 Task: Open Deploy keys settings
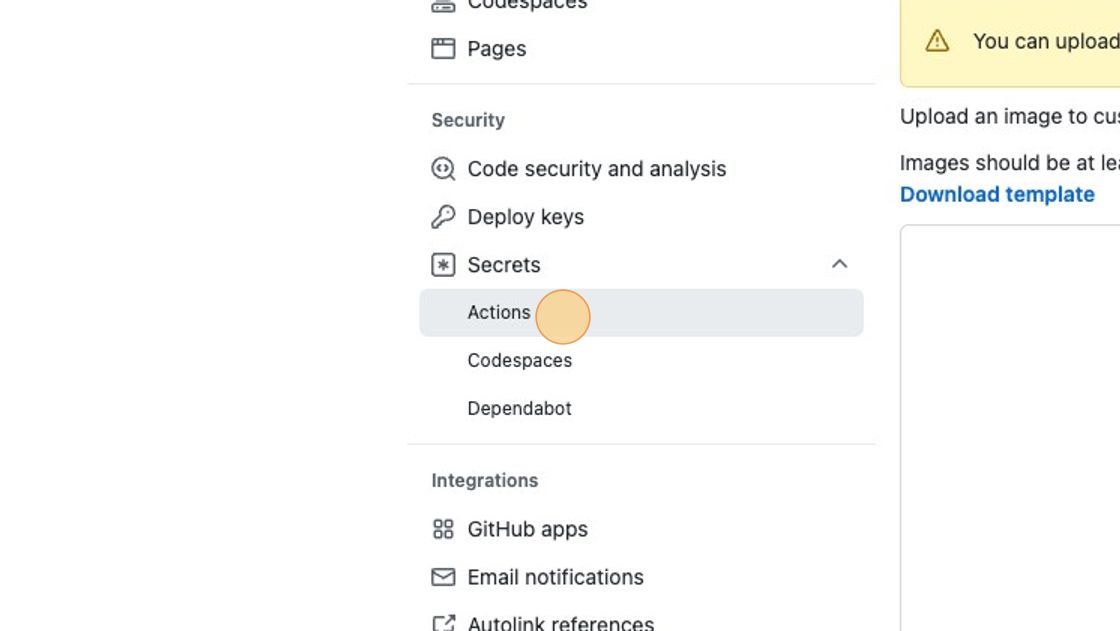pos(526,217)
